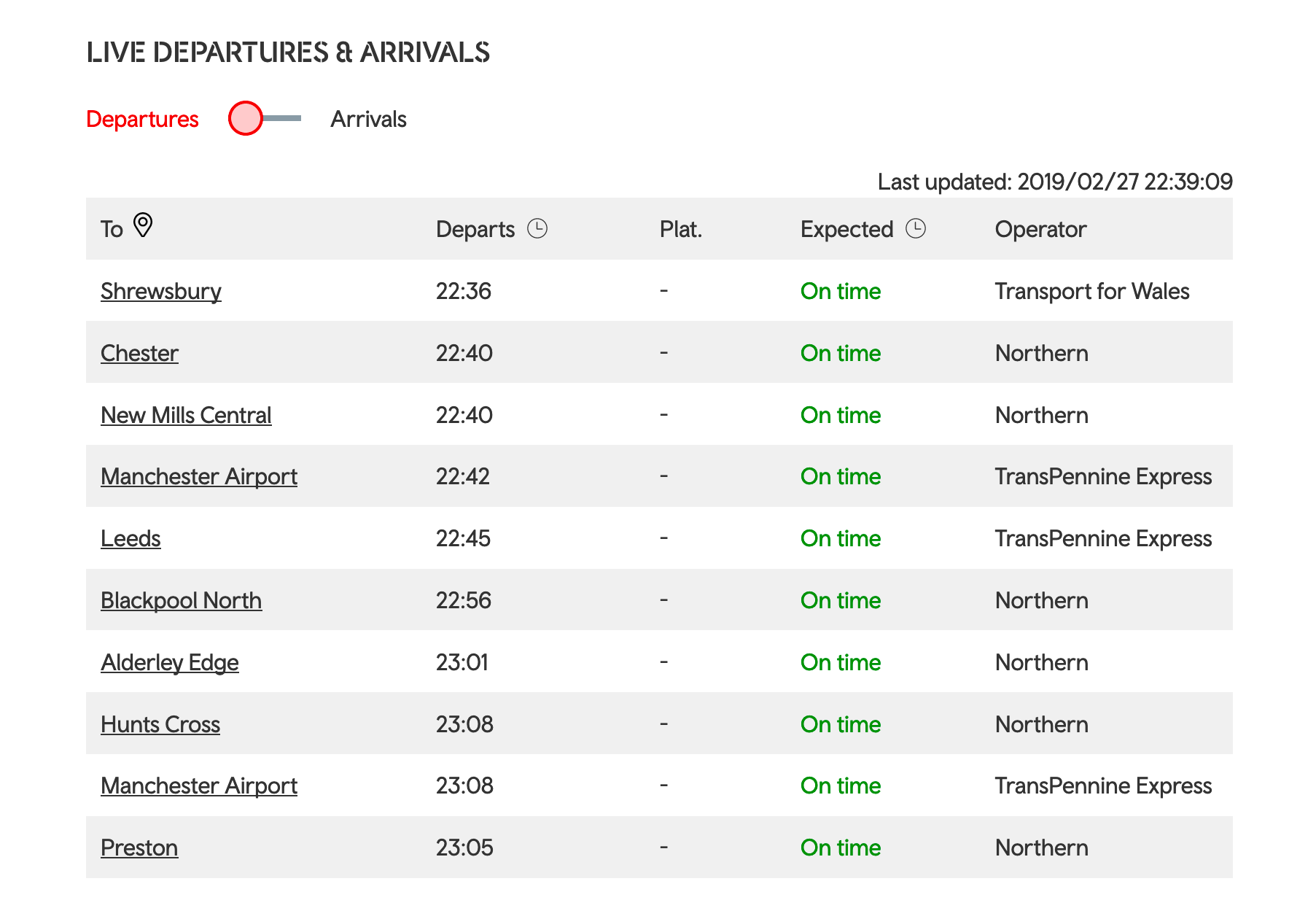Open the Blackpool North link
Image resolution: width=1316 pixels, height=900 pixels.
(x=181, y=600)
